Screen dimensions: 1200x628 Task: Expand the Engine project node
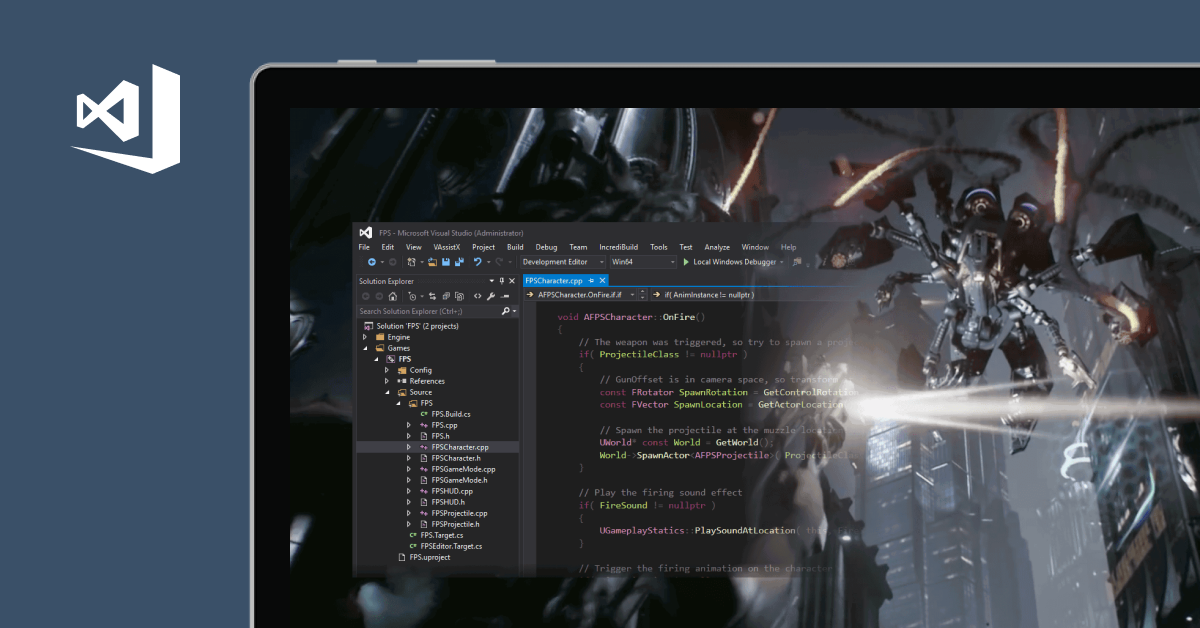coord(364,337)
